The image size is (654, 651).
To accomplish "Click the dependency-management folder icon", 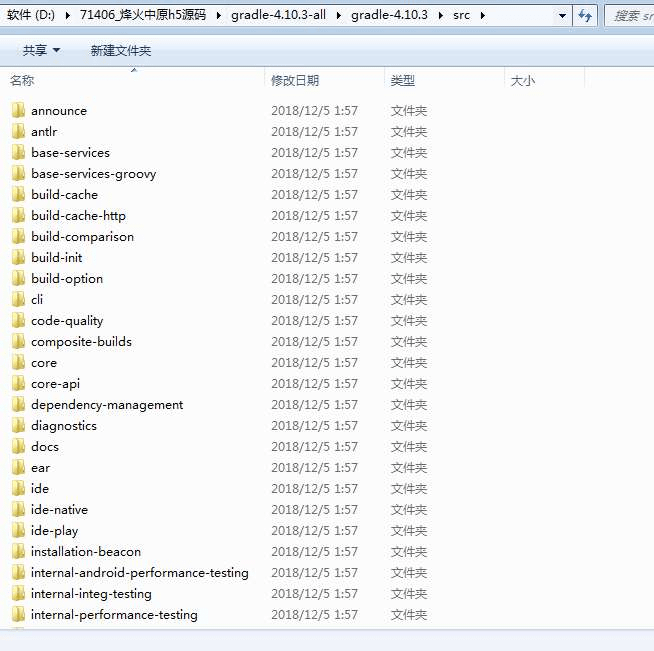I will pyautogui.click(x=18, y=405).
